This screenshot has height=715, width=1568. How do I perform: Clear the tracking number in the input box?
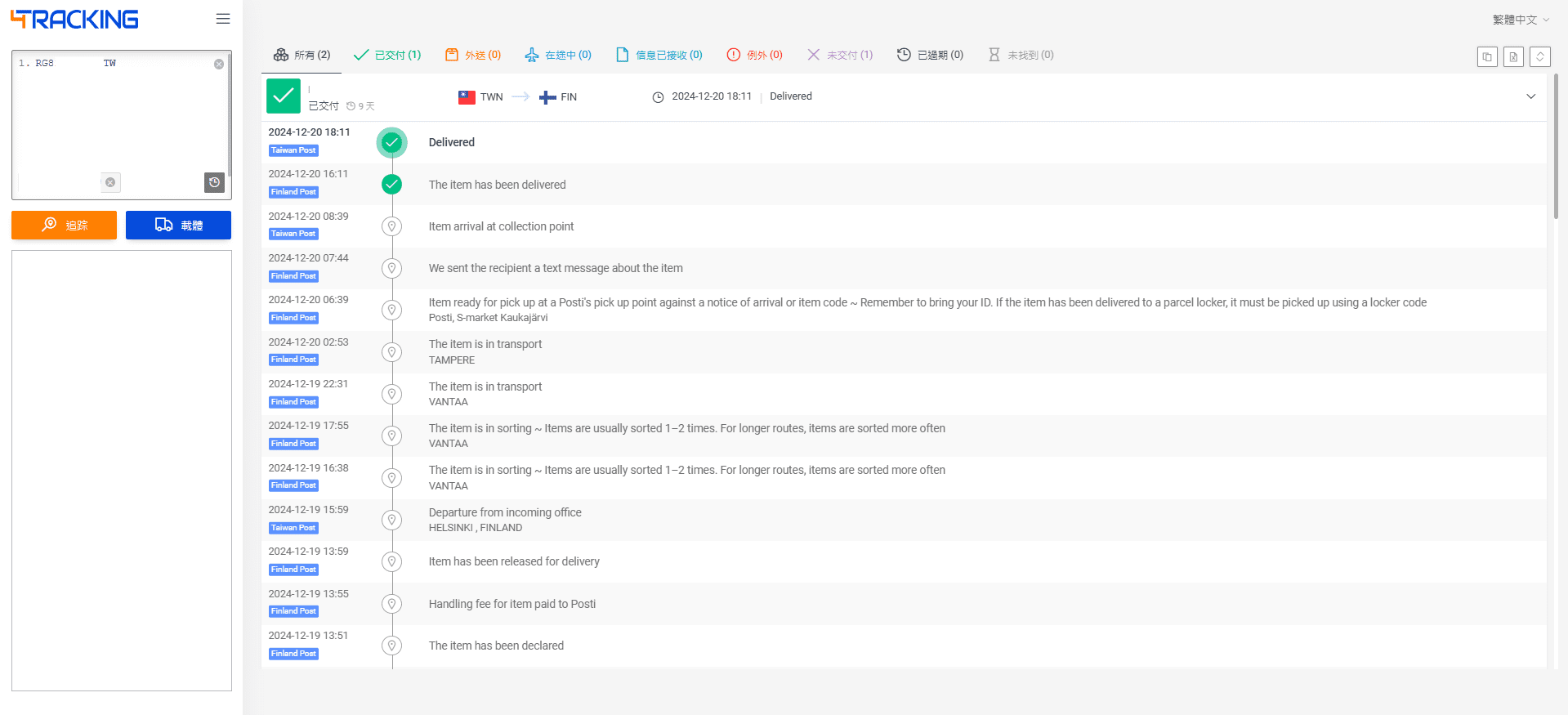click(x=219, y=64)
